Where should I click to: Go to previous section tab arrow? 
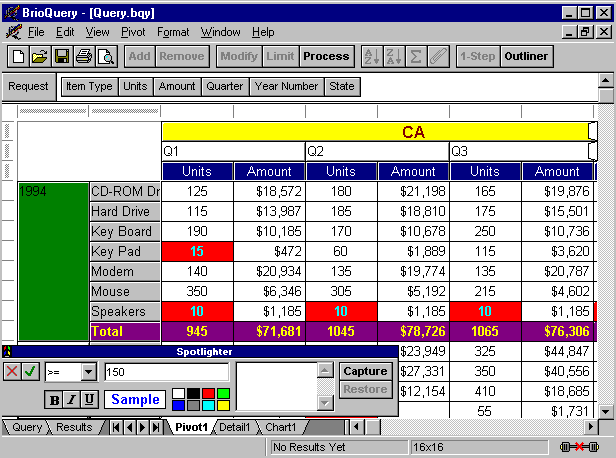(130, 427)
